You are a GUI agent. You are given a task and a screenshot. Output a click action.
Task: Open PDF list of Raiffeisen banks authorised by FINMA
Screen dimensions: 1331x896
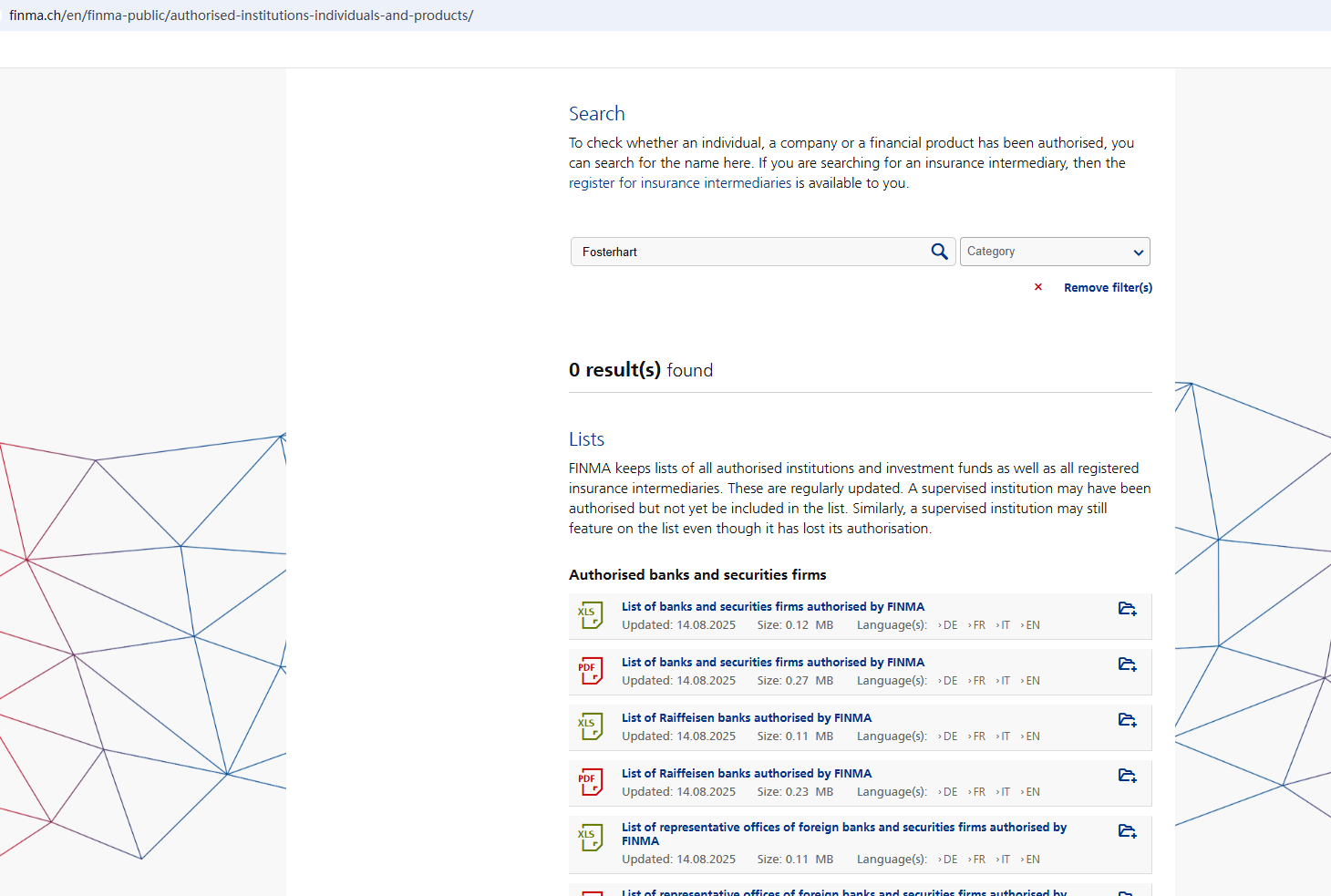746,774
